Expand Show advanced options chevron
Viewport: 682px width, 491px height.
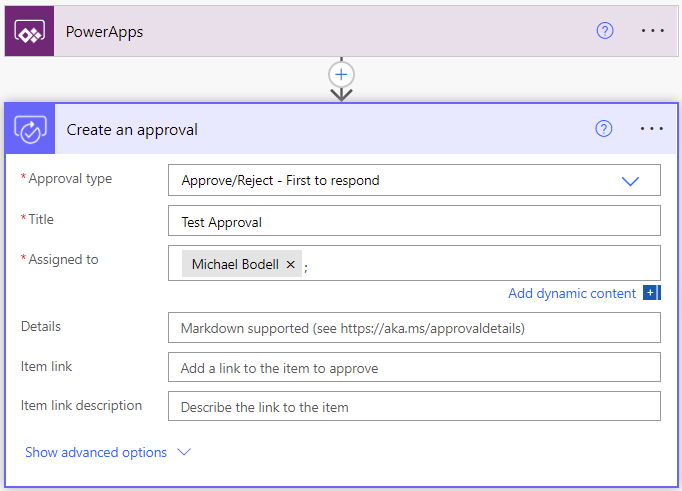tap(184, 452)
